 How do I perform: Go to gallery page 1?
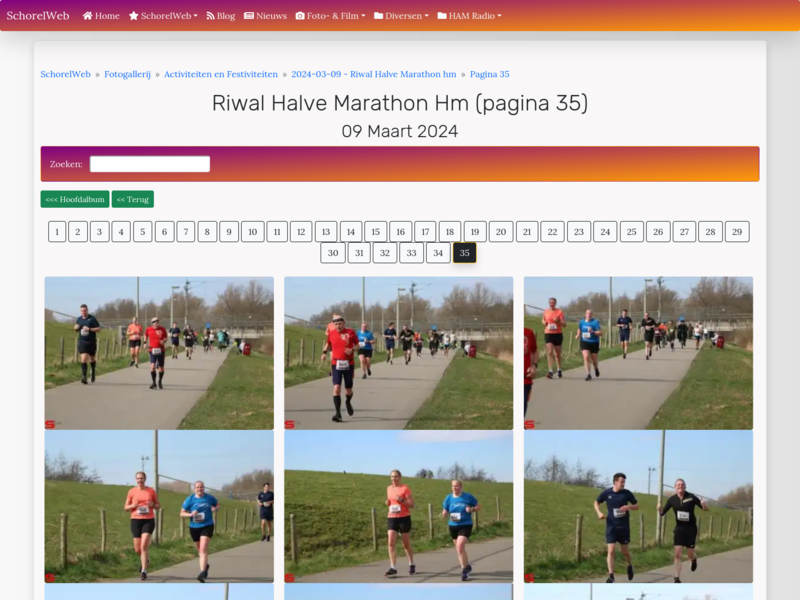[57, 232]
